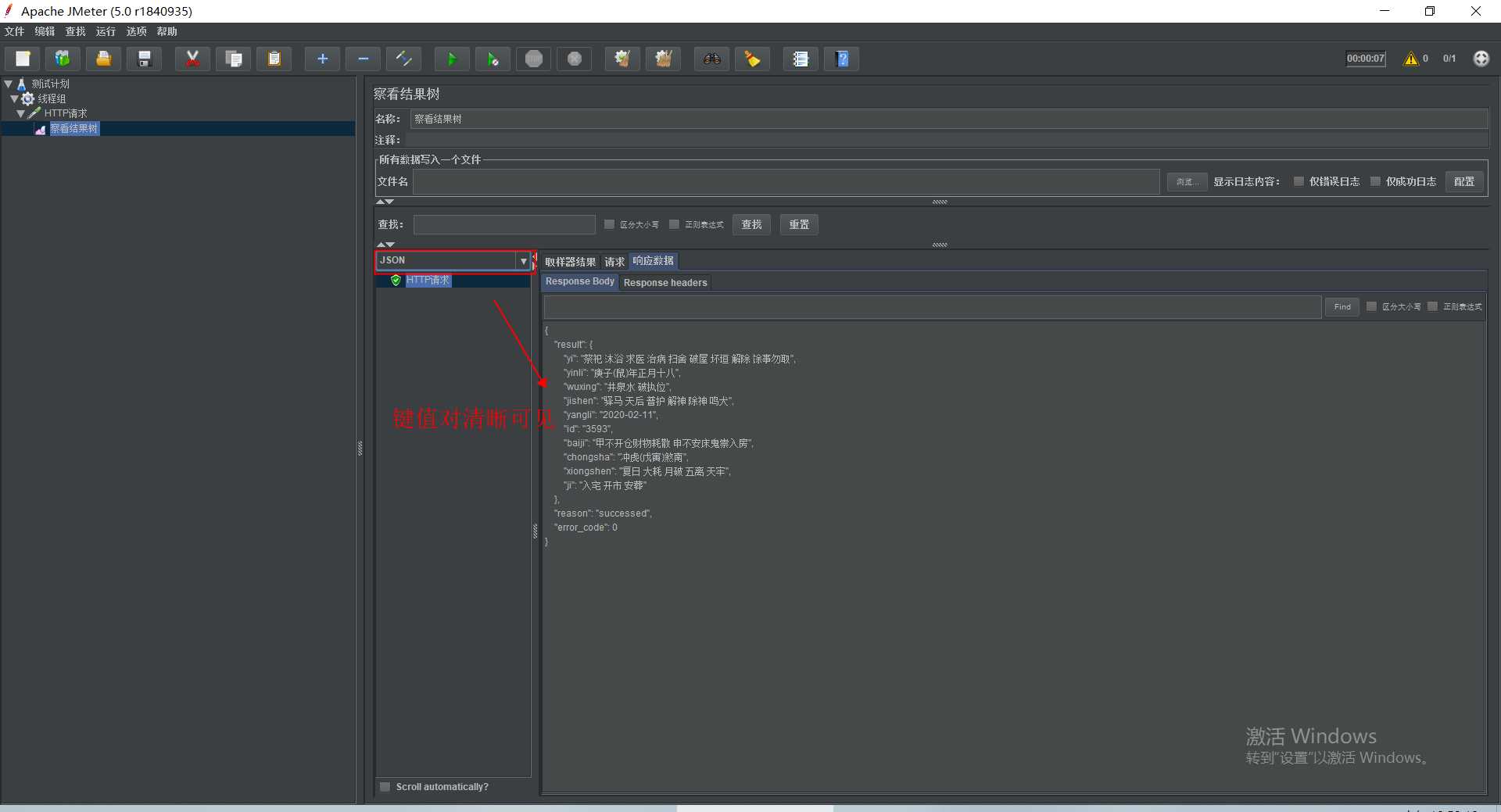Click the 重置 button
The width and height of the screenshot is (1501, 812).
799,224
